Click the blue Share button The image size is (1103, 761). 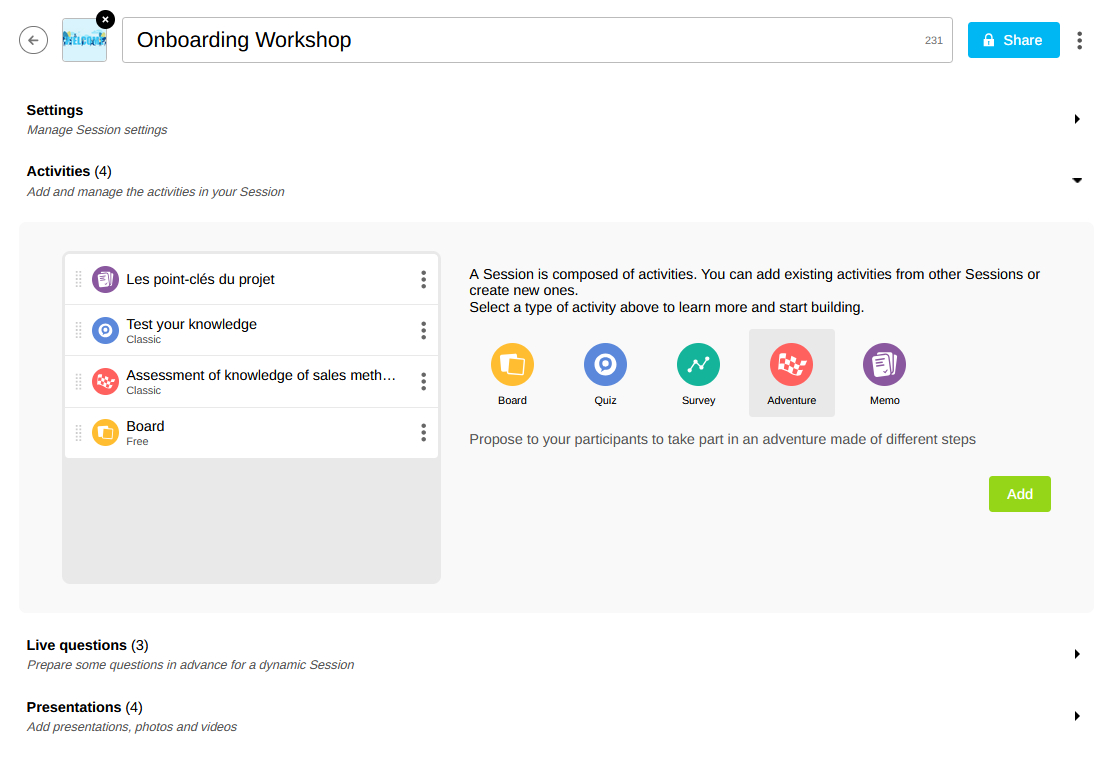[1013, 40]
